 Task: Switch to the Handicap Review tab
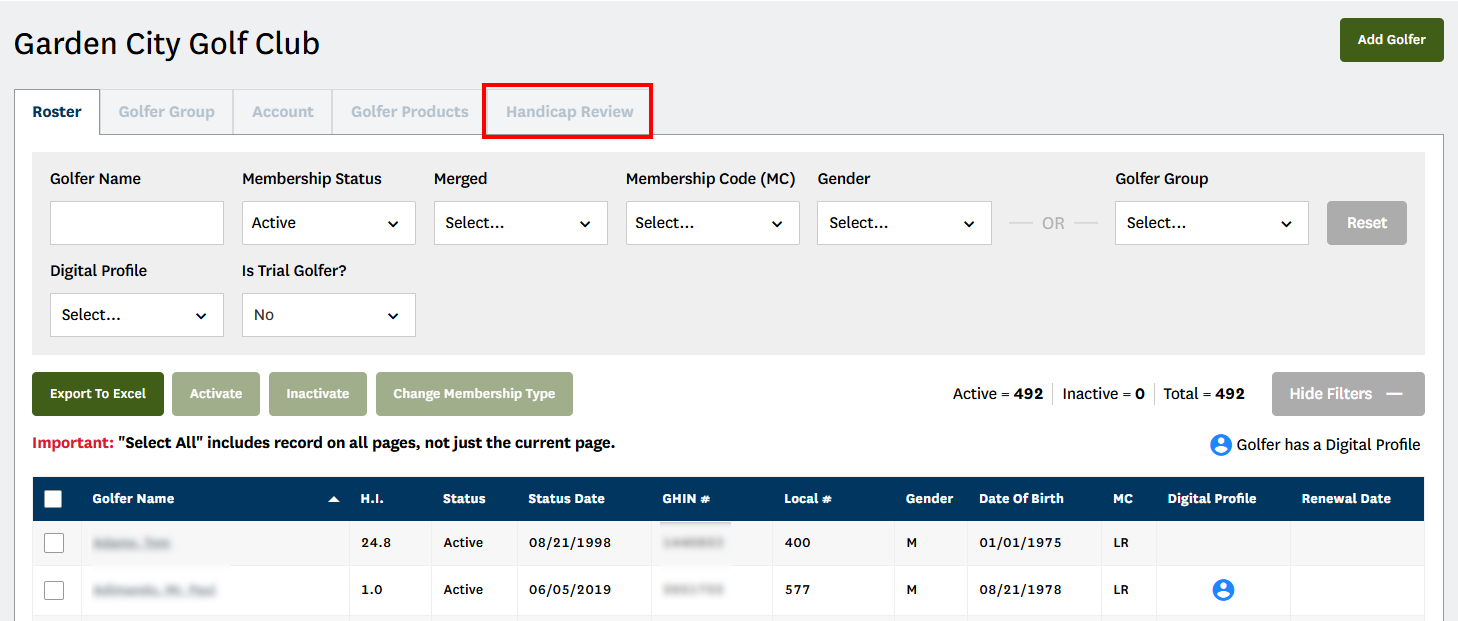click(569, 112)
